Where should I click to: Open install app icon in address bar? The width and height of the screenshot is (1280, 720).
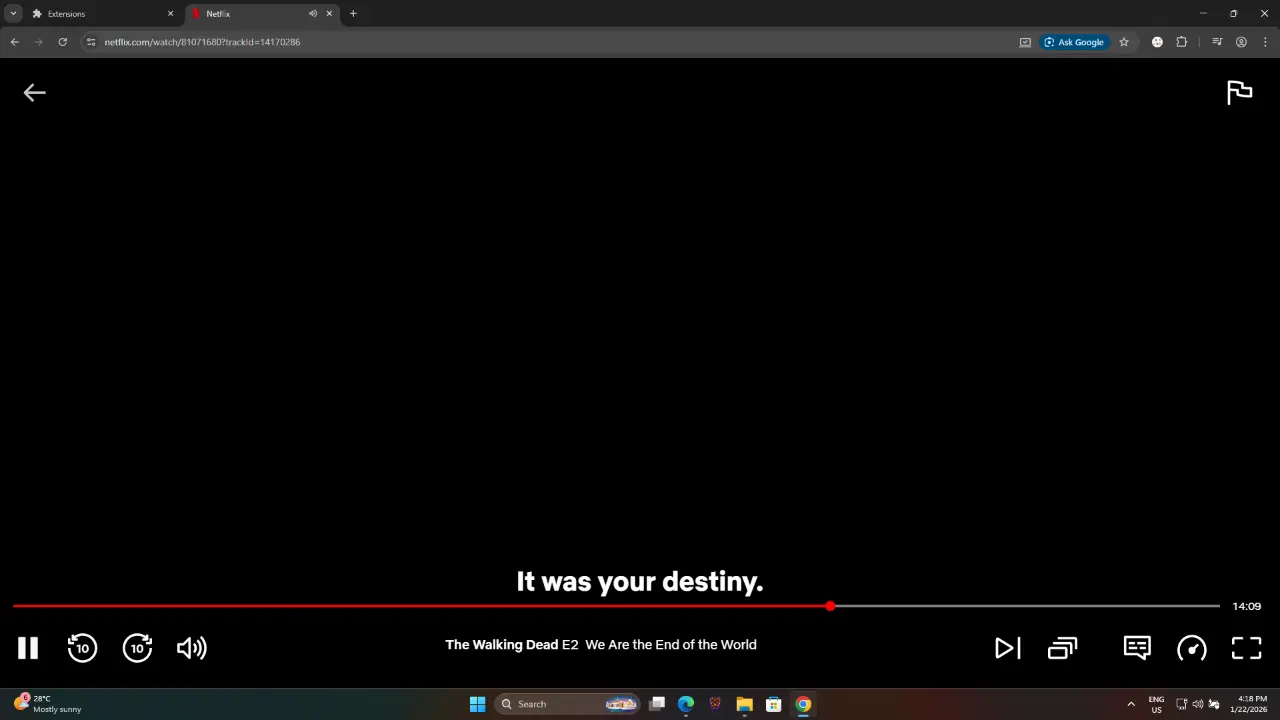click(1025, 42)
